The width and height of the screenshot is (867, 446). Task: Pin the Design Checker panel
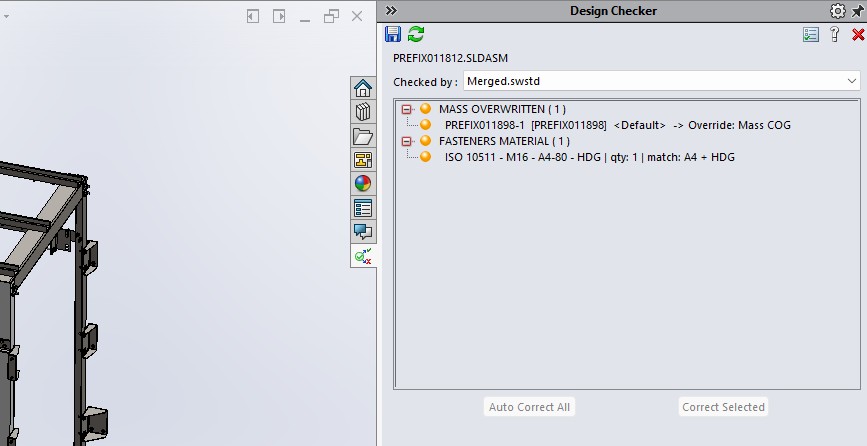857,11
